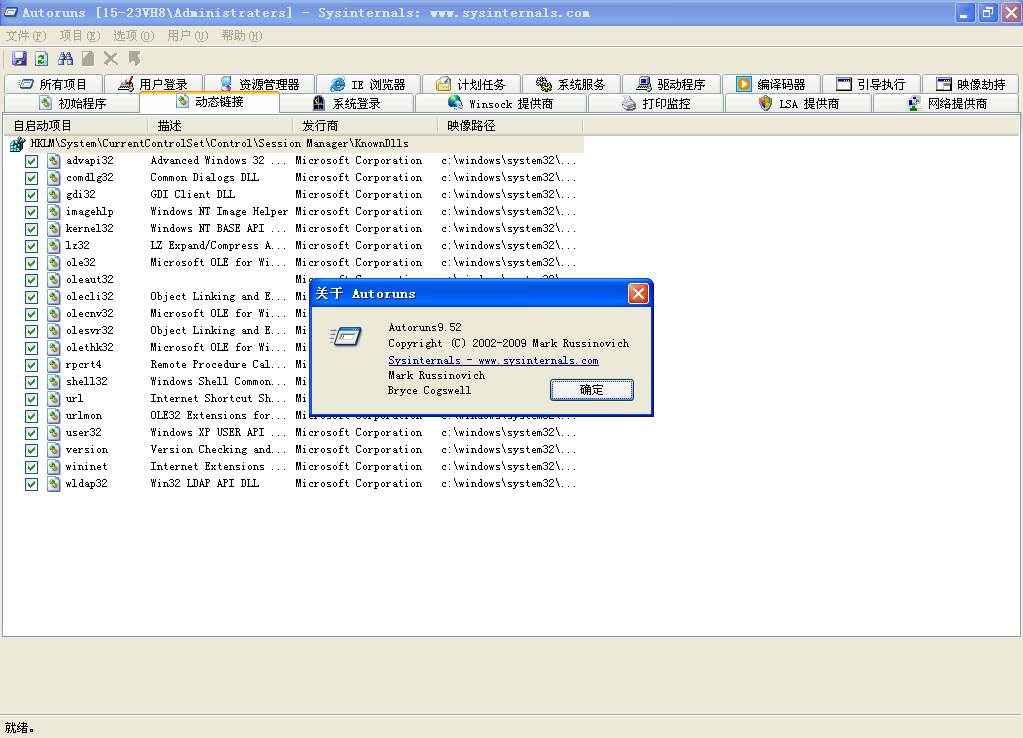This screenshot has height=738, width=1023.
Task: Click the Find binoculars icon
Action: [65, 59]
